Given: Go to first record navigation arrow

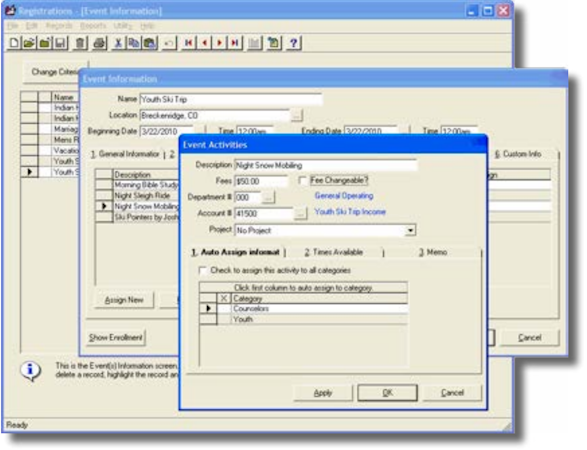Looking at the screenshot, I should click(189, 43).
